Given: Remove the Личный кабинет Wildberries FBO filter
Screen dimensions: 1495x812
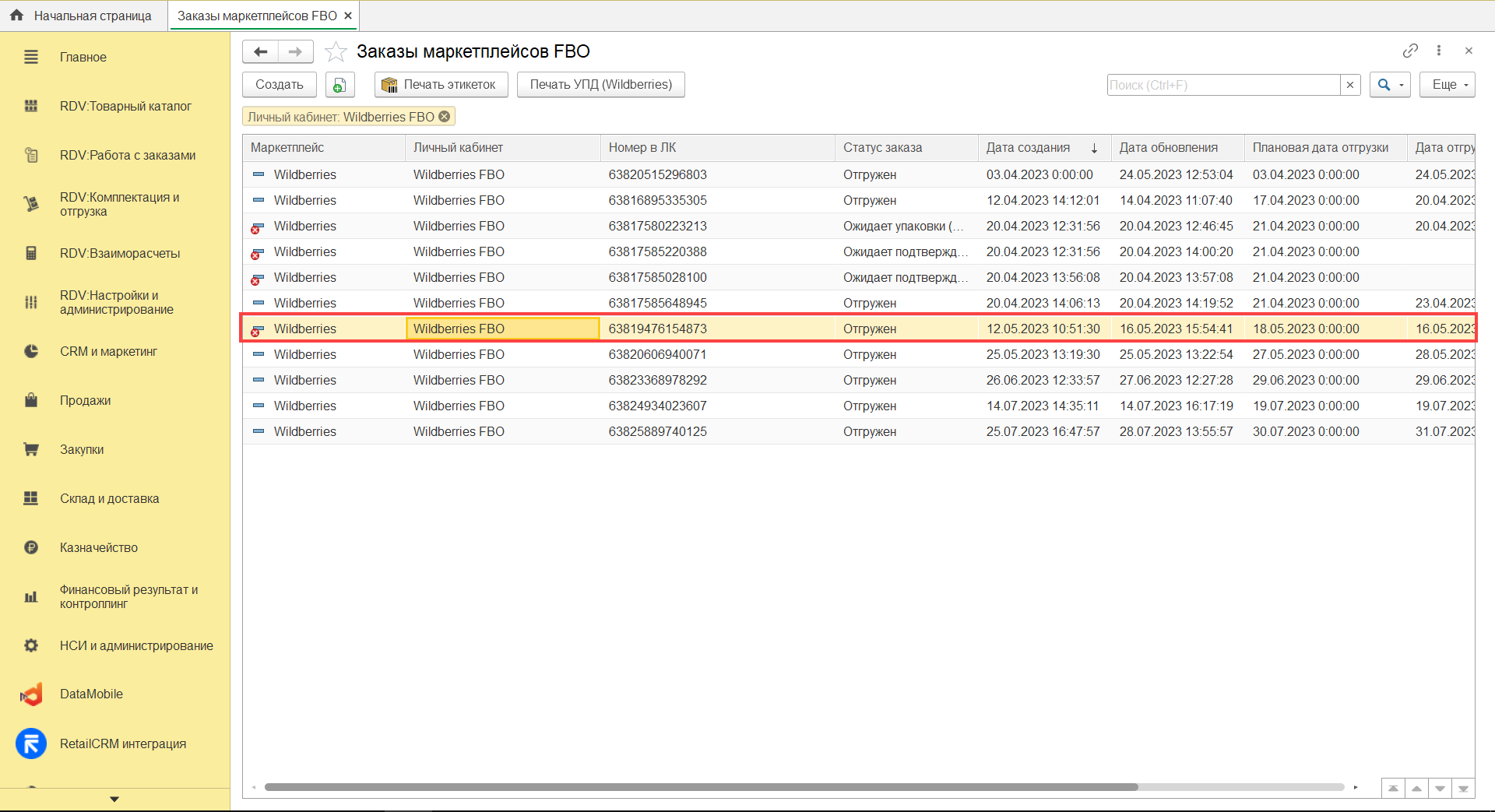Looking at the screenshot, I should 445,117.
